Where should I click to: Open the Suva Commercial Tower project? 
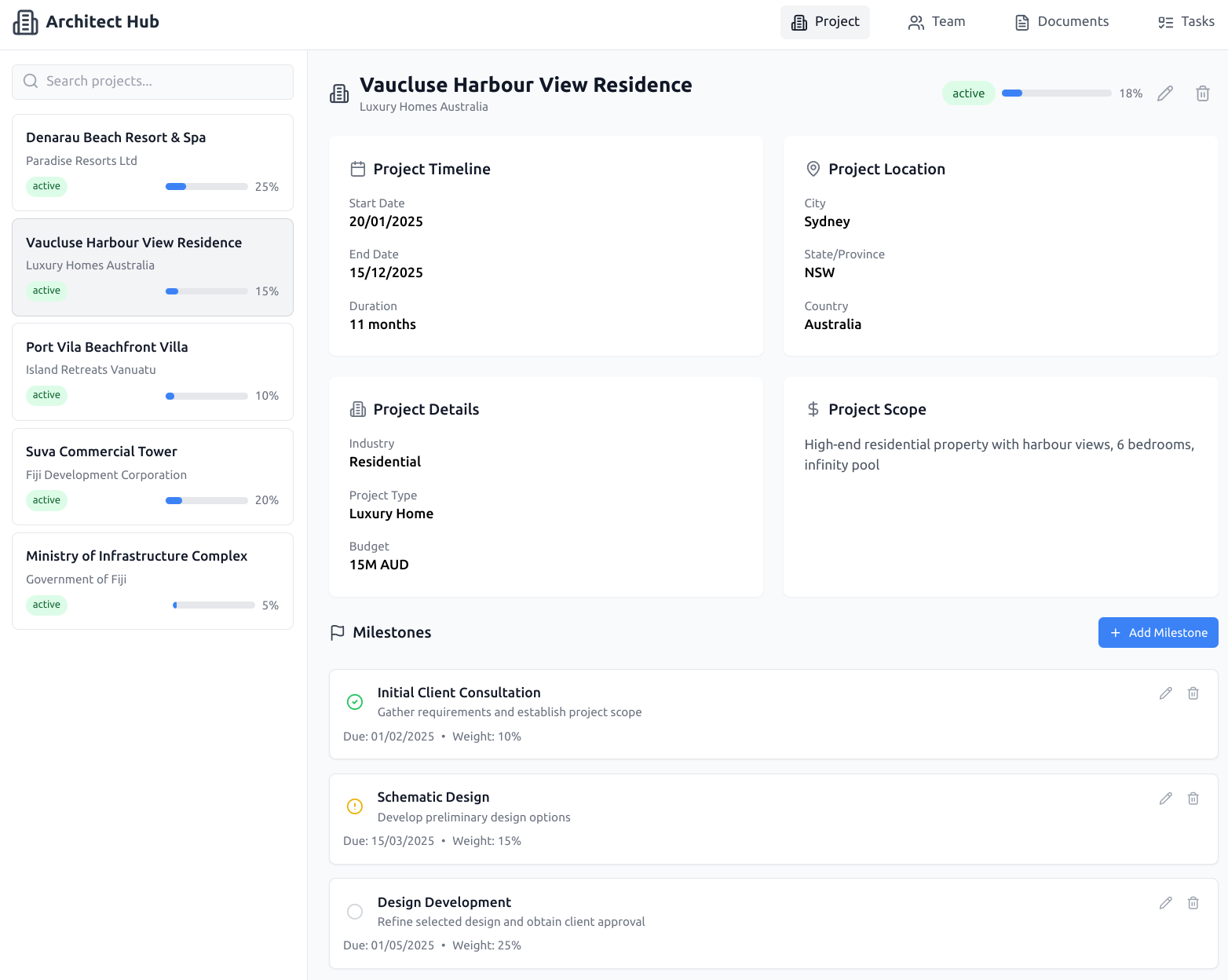coord(152,476)
